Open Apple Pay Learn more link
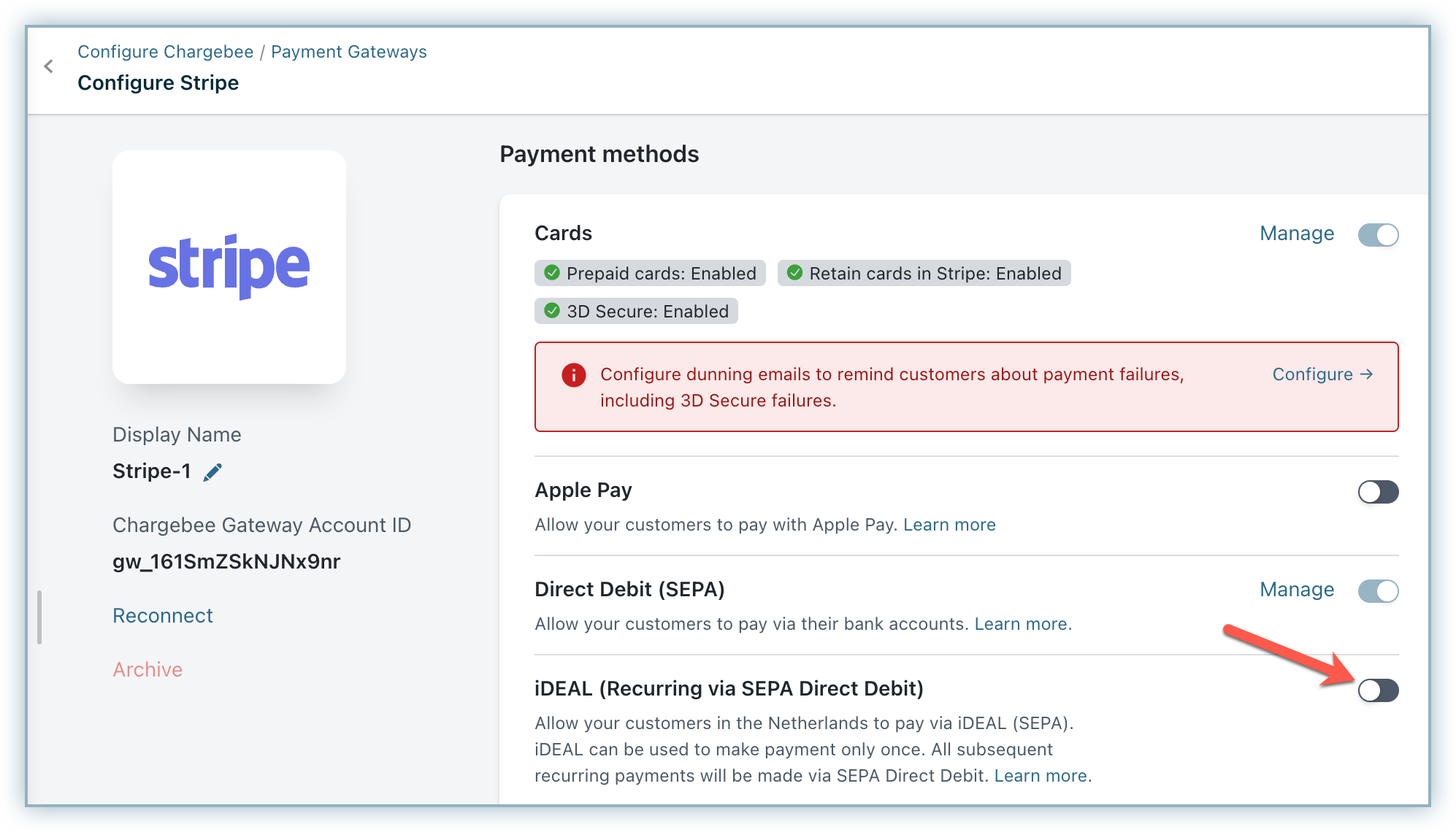Screen dimensions: 1456x832 pyautogui.click(x=949, y=525)
